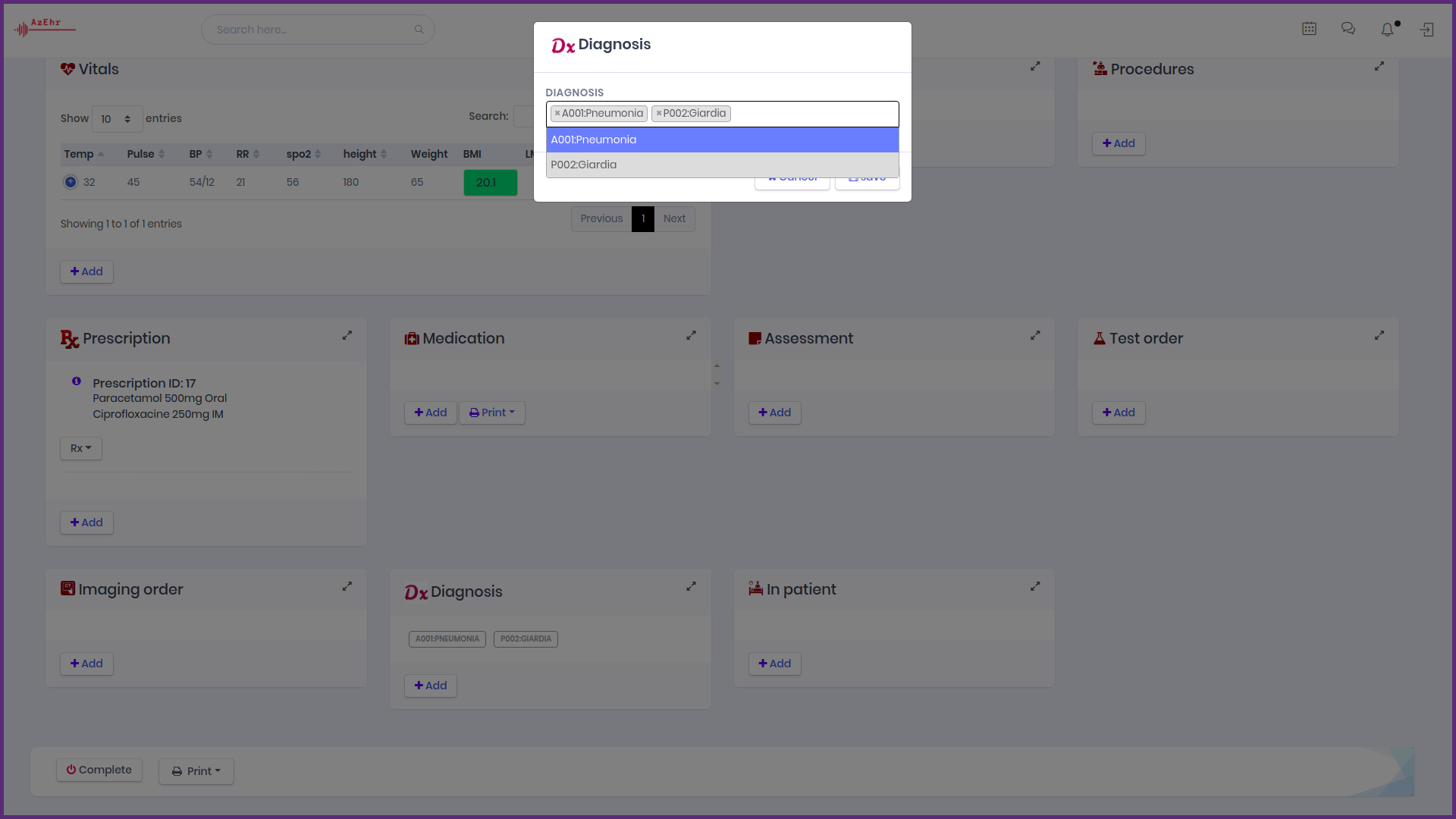
Task: Add a new Imaging order
Action: tap(86, 664)
